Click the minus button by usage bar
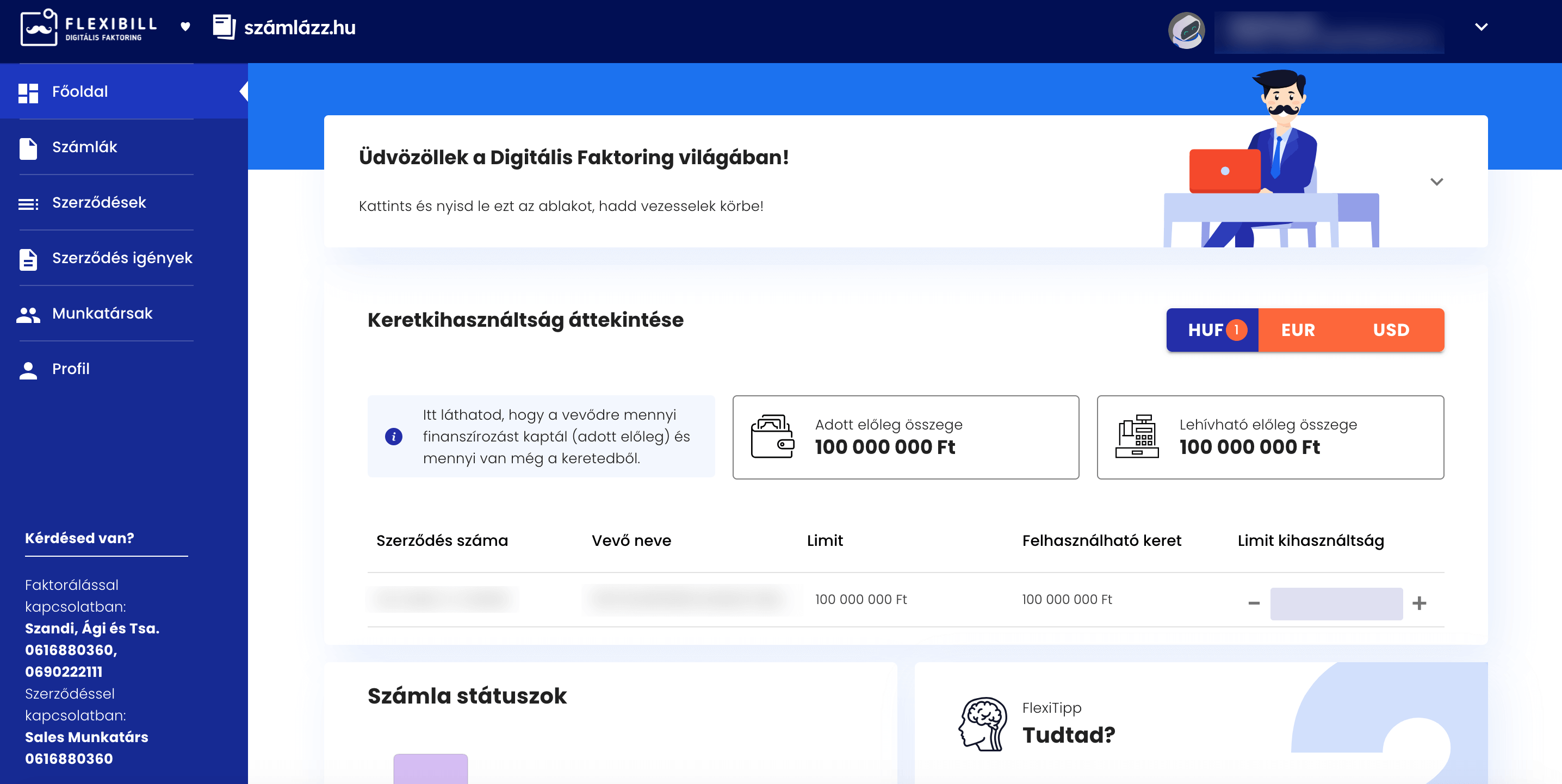Screen dimensions: 1562x784 [x=1254, y=604]
